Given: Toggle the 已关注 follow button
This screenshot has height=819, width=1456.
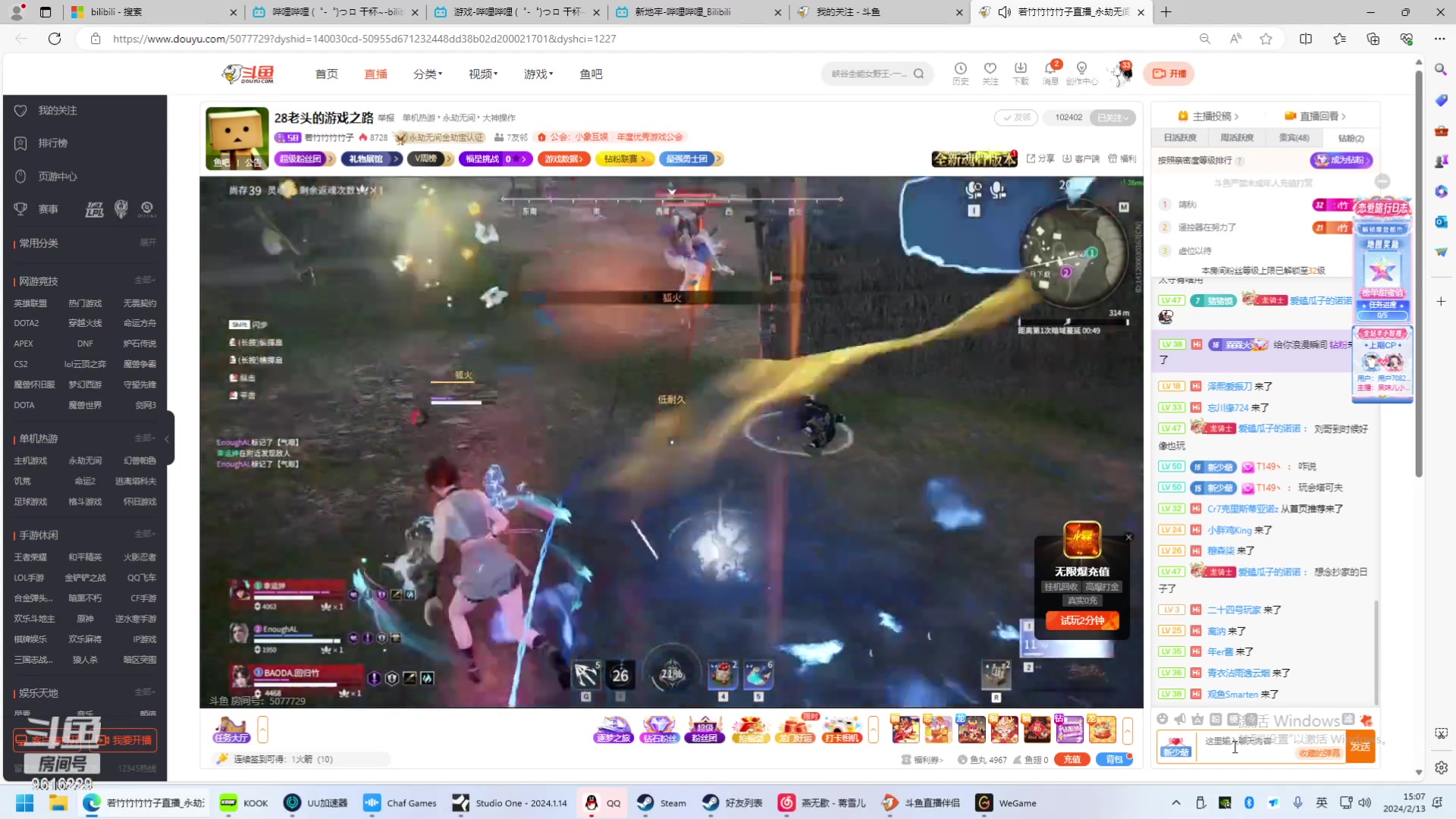Looking at the screenshot, I should point(1113,118).
